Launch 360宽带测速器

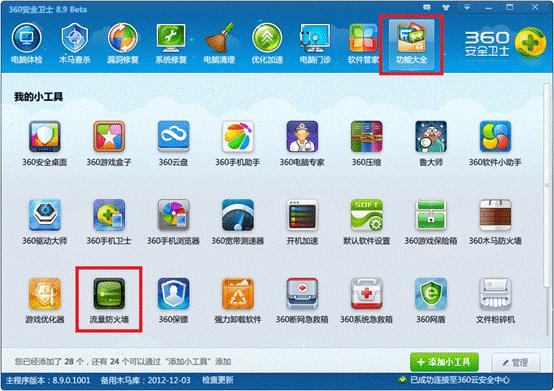(x=237, y=222)
